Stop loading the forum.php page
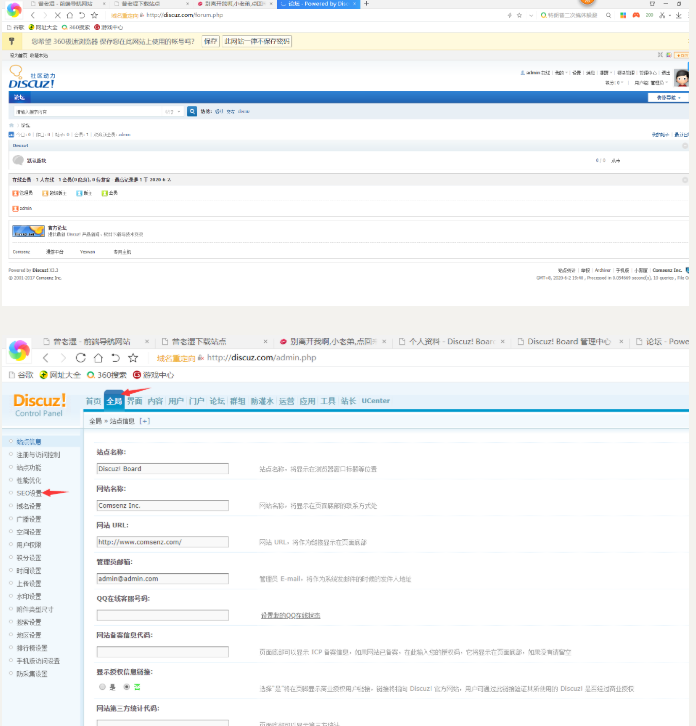Screen dimensions: 696x726 tap(57, 15)
